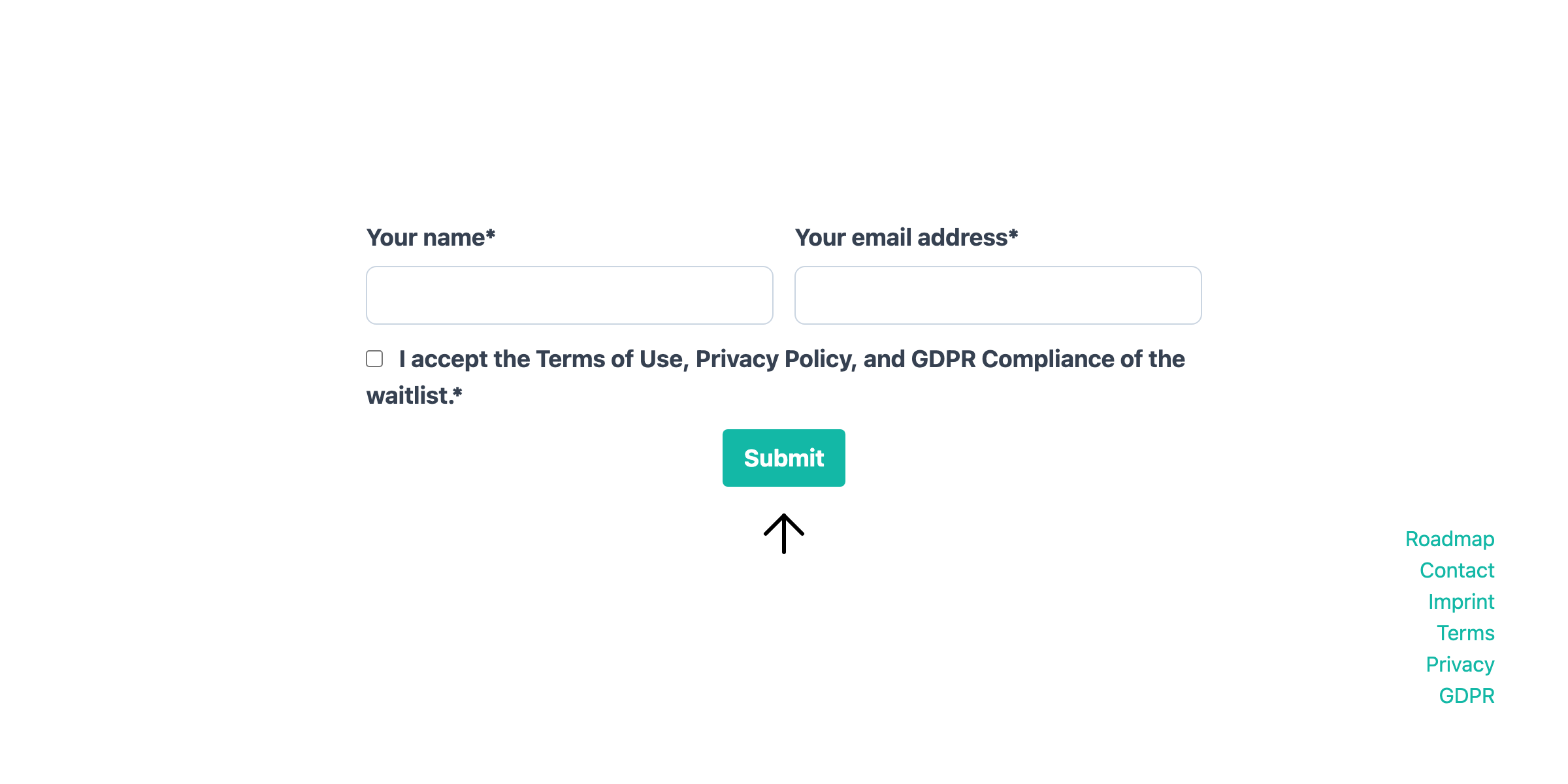The width and height of the screenshot is (1568, 784).
Task: Focus the Your name text field
Action: (x=569, y=295)
